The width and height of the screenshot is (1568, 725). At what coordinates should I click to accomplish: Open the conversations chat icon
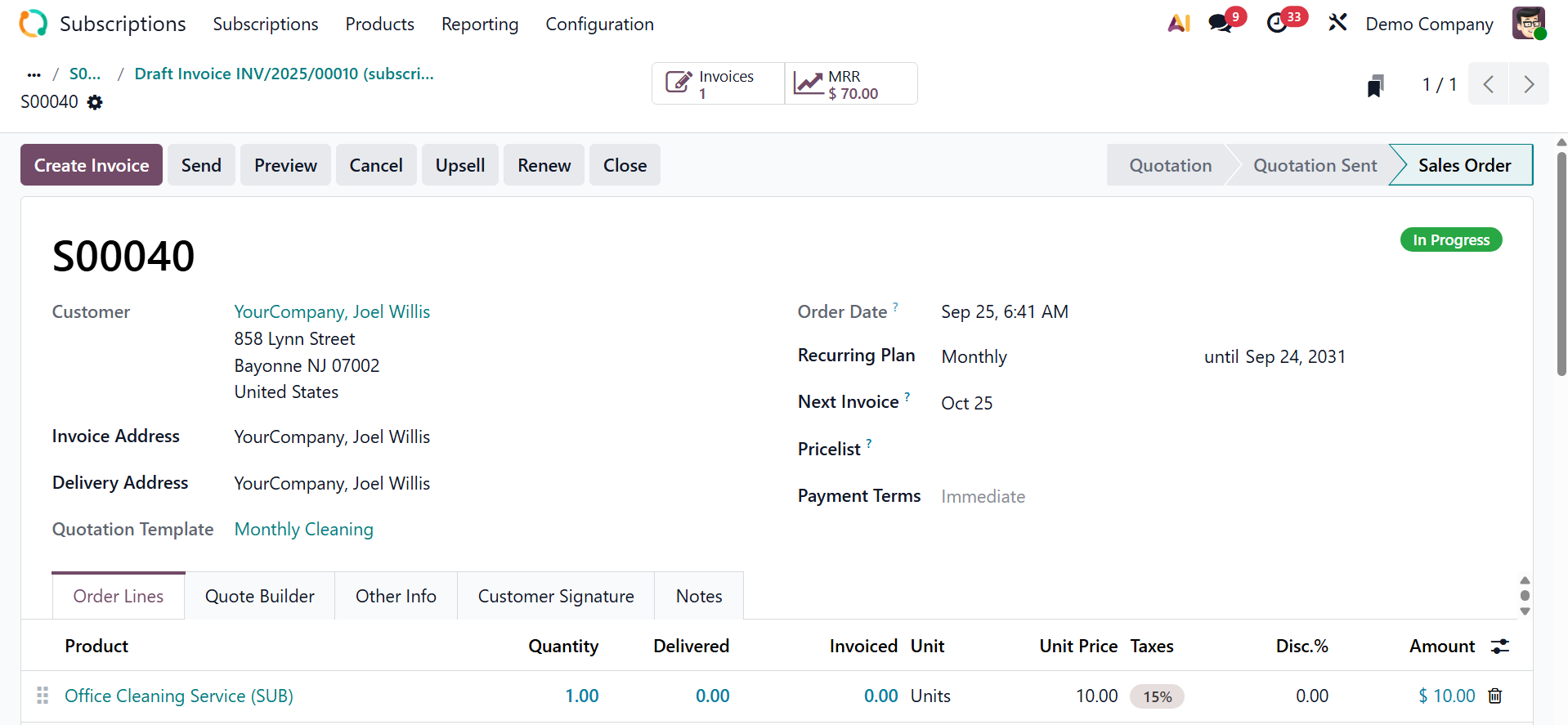coord(1221,24)
